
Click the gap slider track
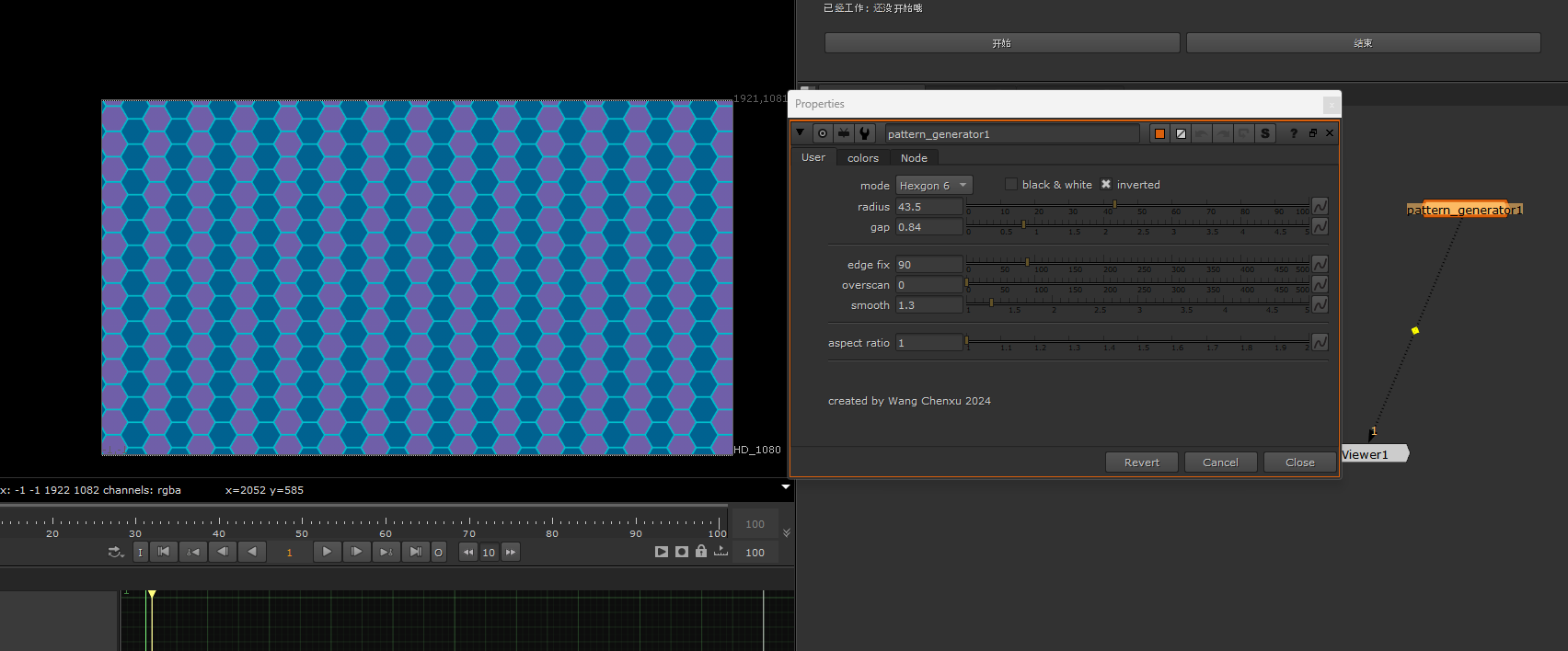point(1136,224)
